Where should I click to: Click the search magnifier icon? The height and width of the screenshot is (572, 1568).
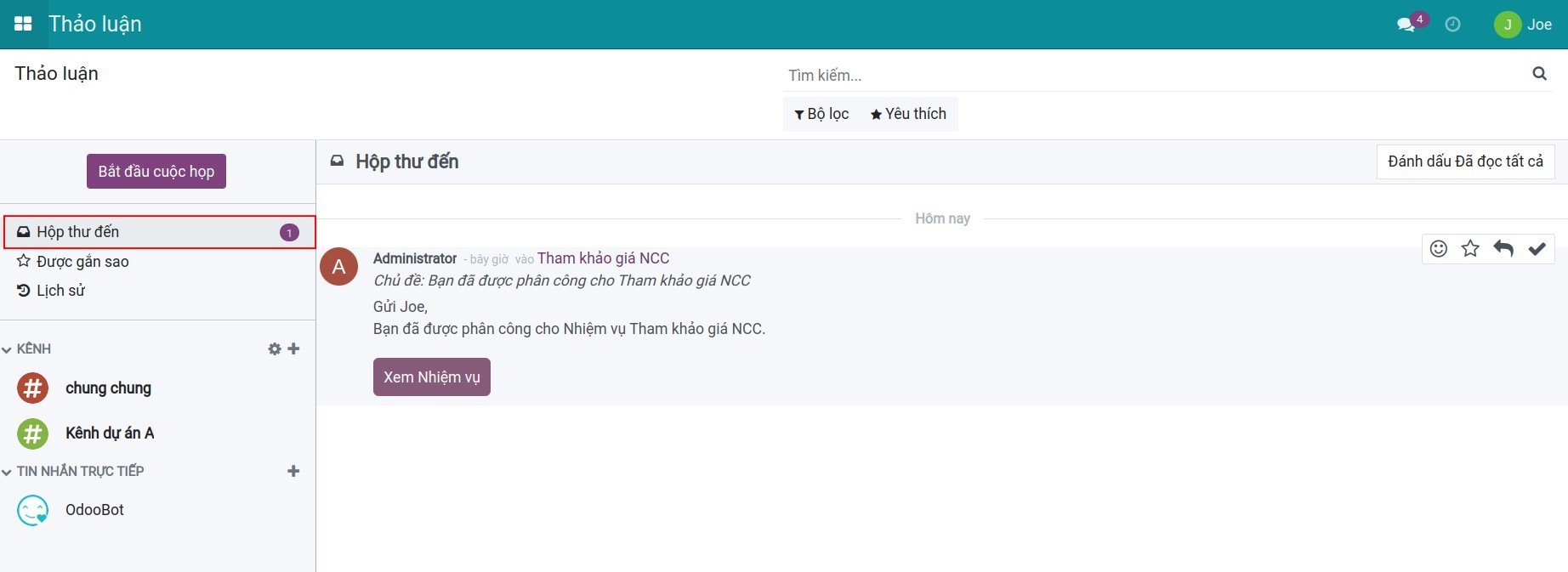(1539, 74)
